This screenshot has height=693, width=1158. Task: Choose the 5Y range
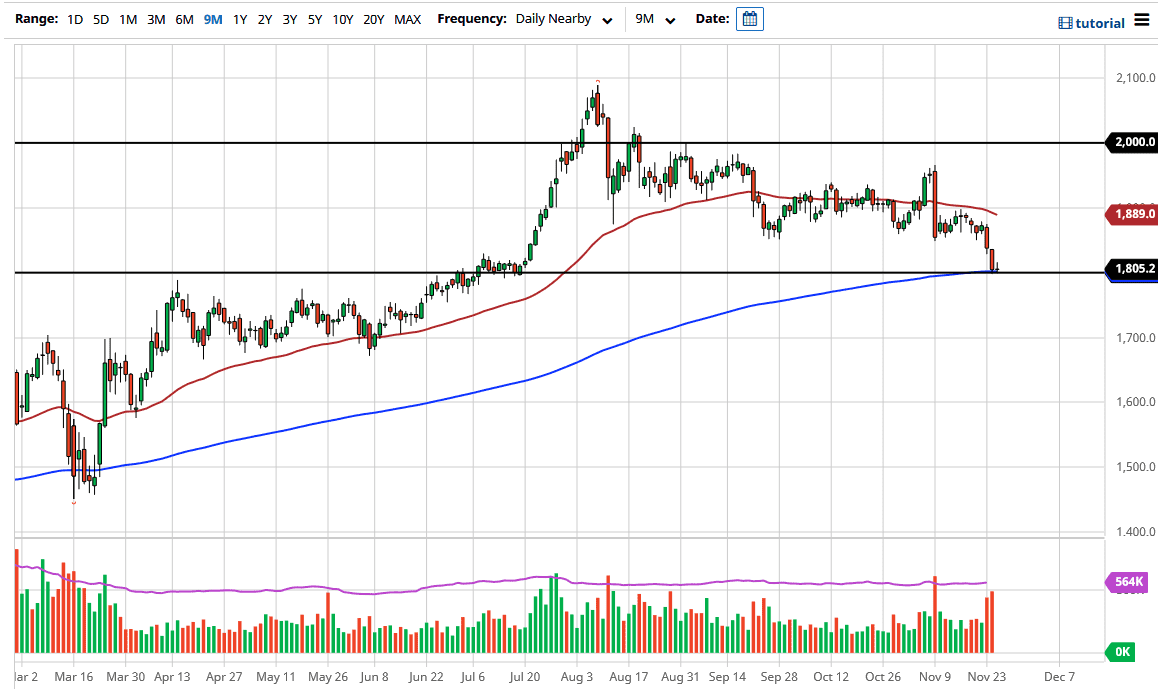314,19
